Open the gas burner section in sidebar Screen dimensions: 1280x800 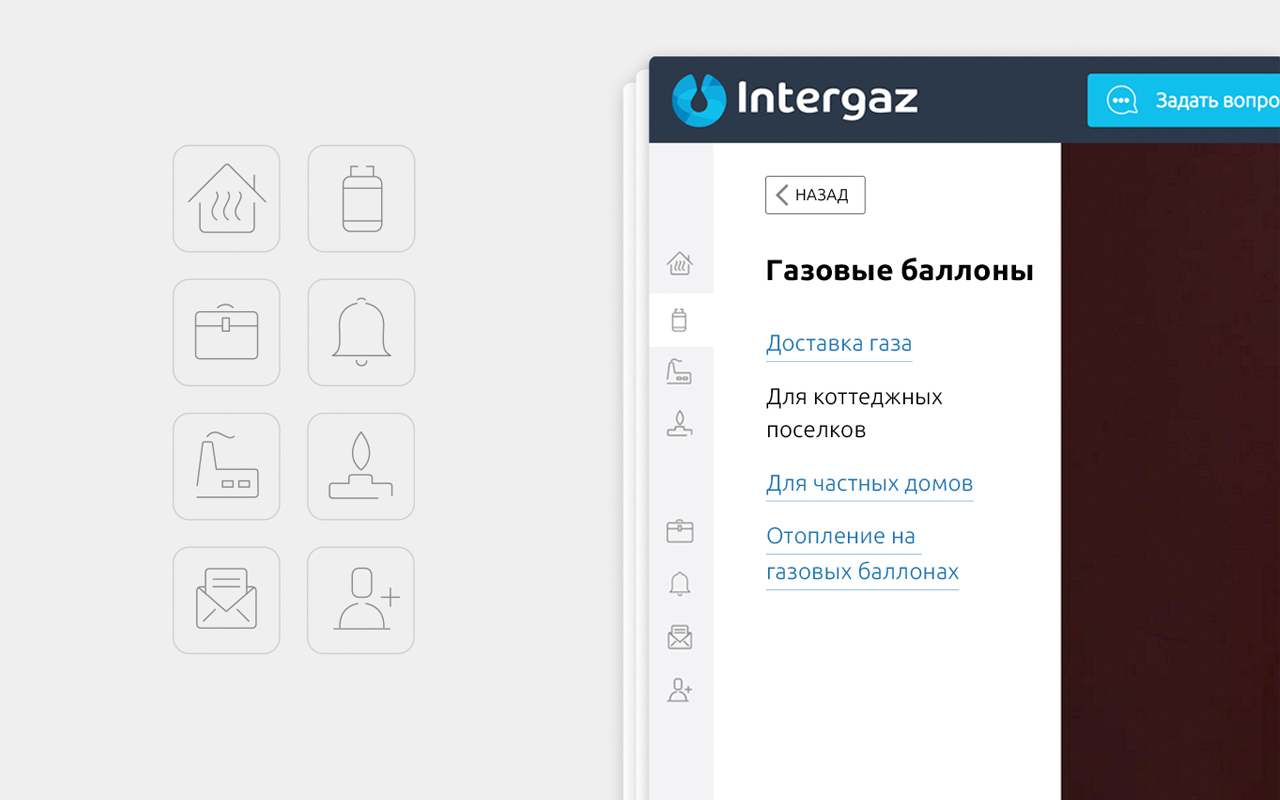[680, 424]
